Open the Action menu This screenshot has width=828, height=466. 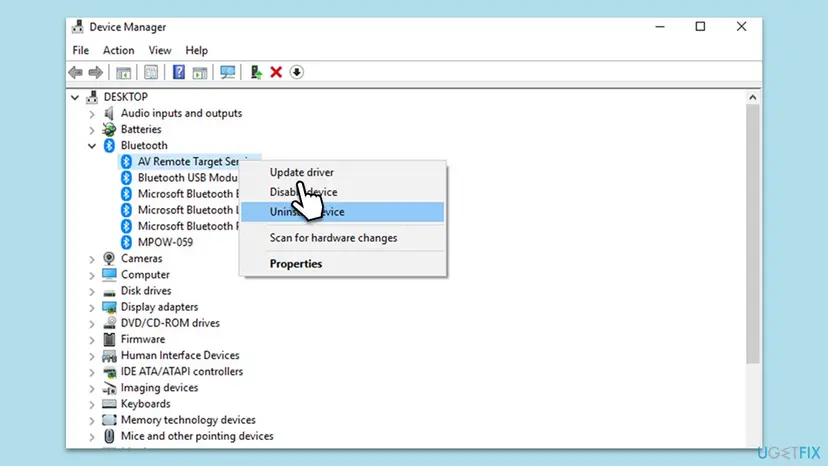pyautogui.click(x=118, y=50)
